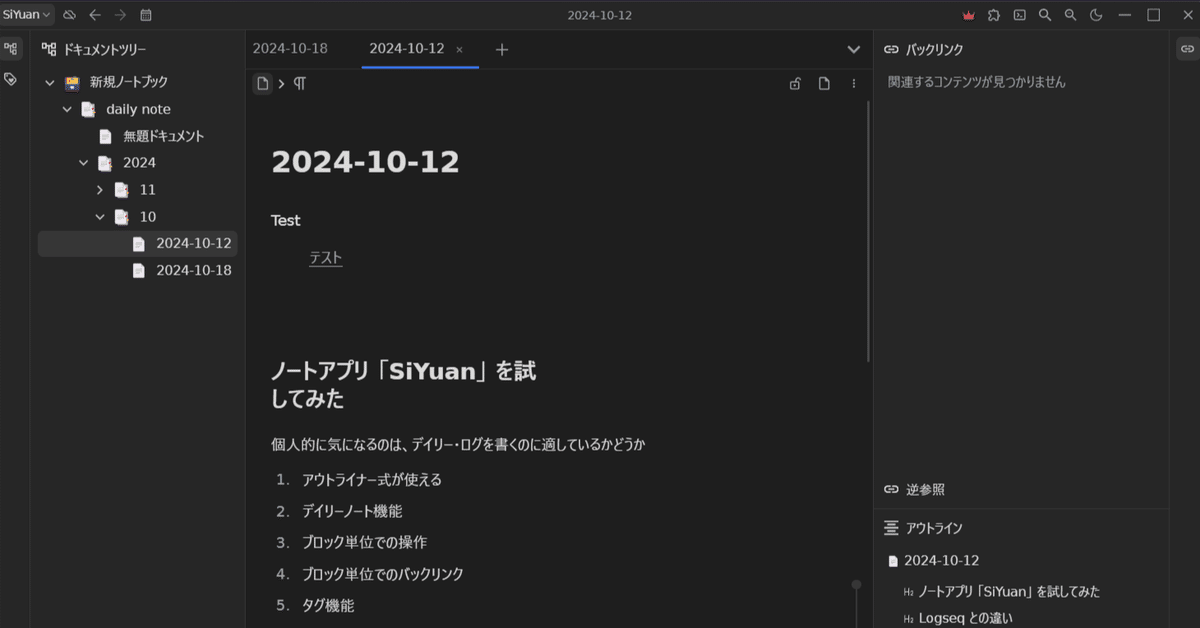Click the paragraph pilcrow breadcrumb icon

pyautogui.click(x=299, y=84)
